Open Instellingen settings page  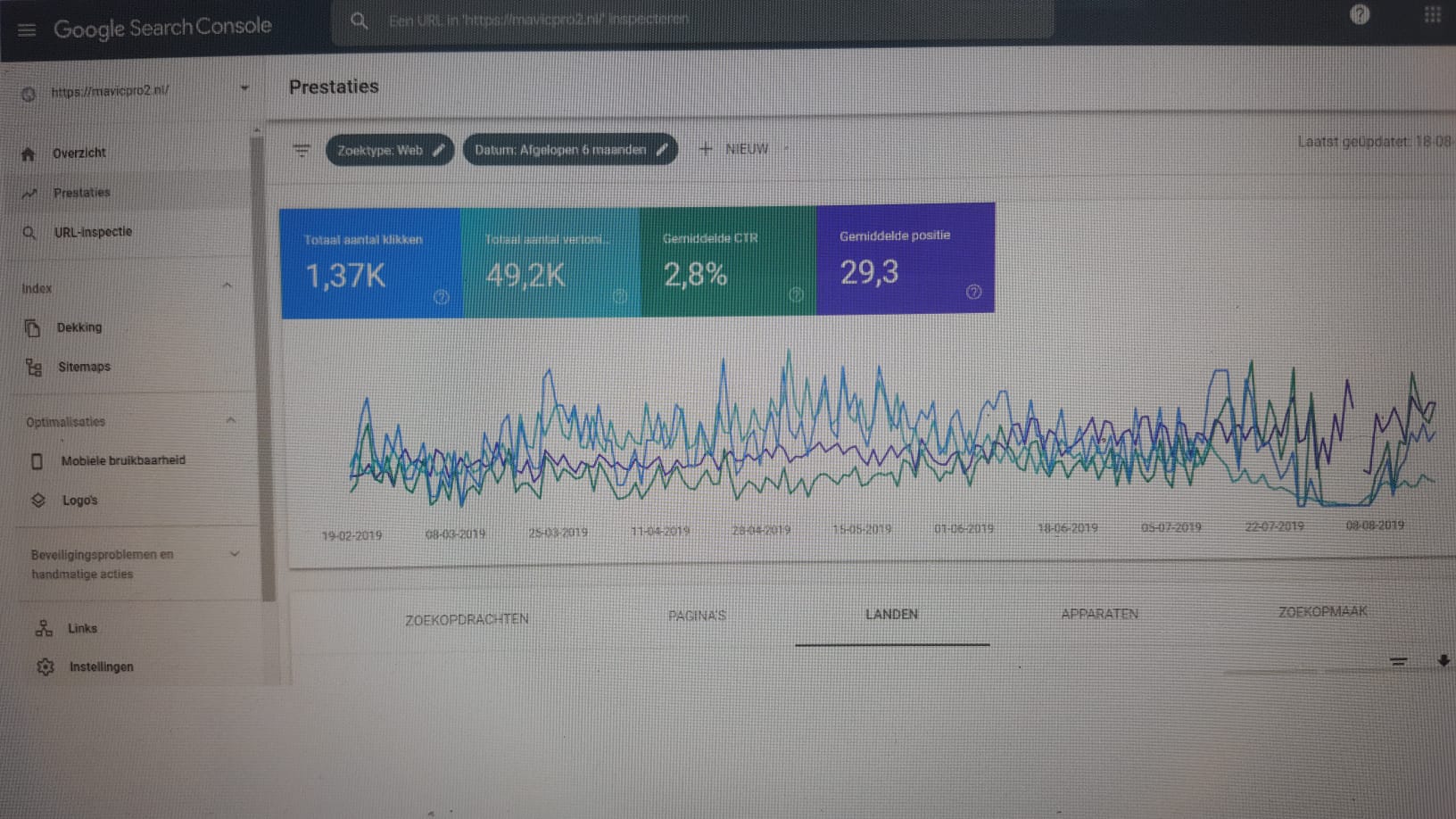coord(102,666)
